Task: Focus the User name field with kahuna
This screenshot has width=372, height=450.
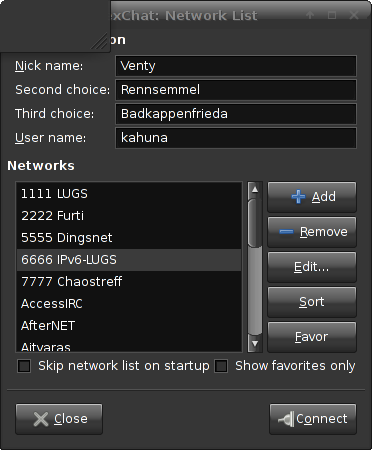Action: pos(236,138)
